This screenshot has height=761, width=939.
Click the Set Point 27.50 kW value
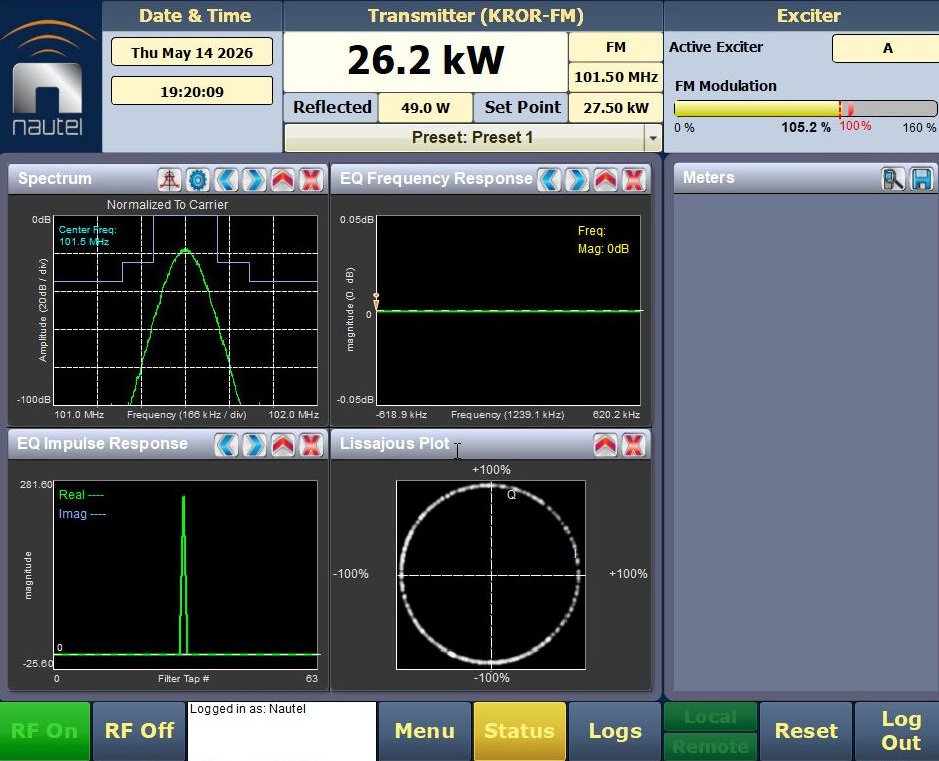click(616, 108)
